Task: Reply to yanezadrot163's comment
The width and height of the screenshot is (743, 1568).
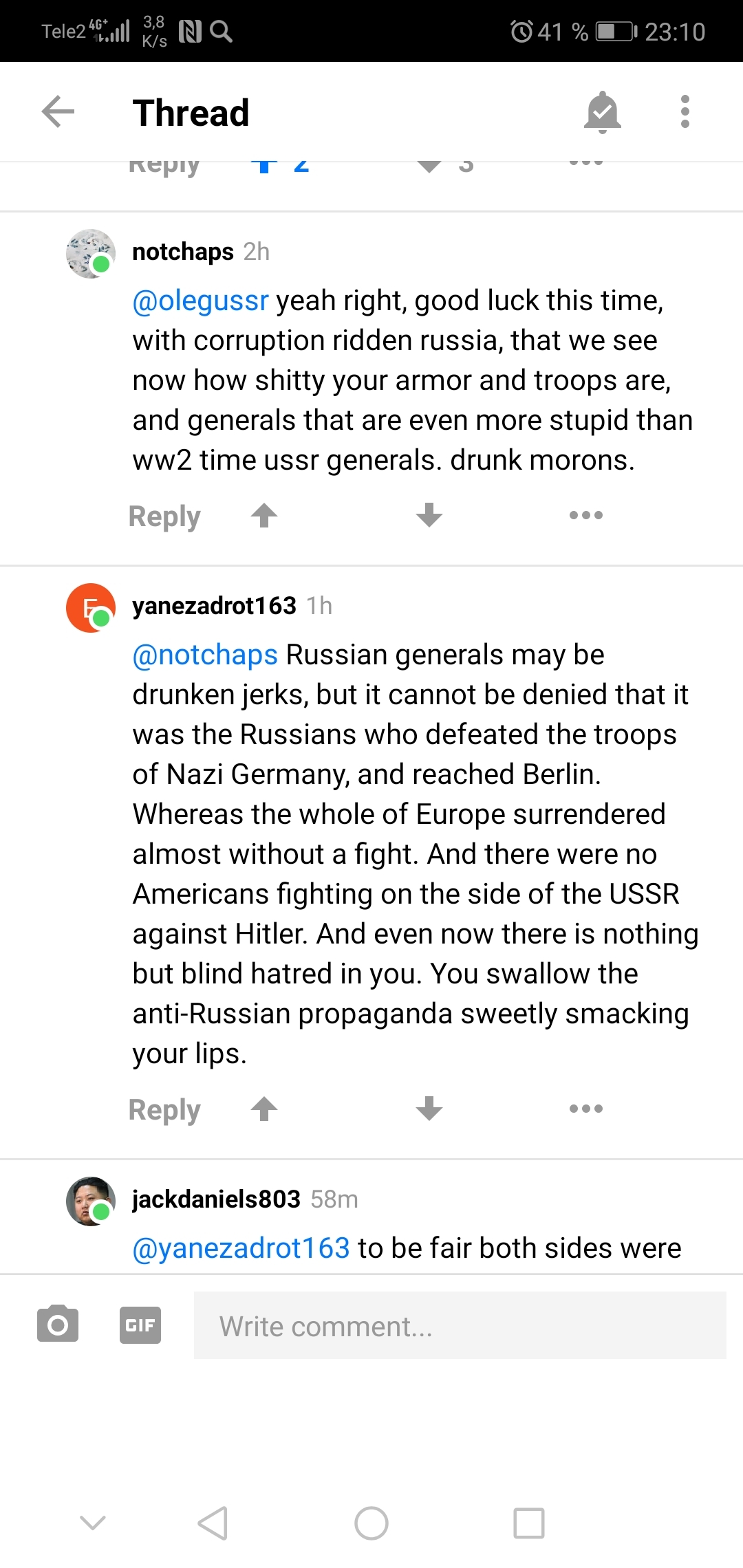Action: (164, 1110)
